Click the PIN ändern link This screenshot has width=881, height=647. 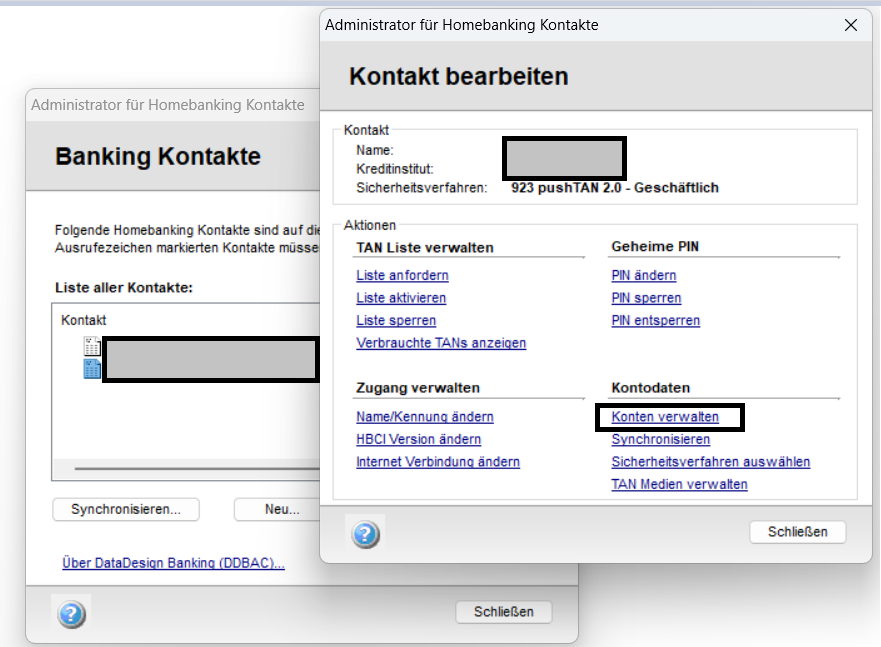tap(644, 275)
